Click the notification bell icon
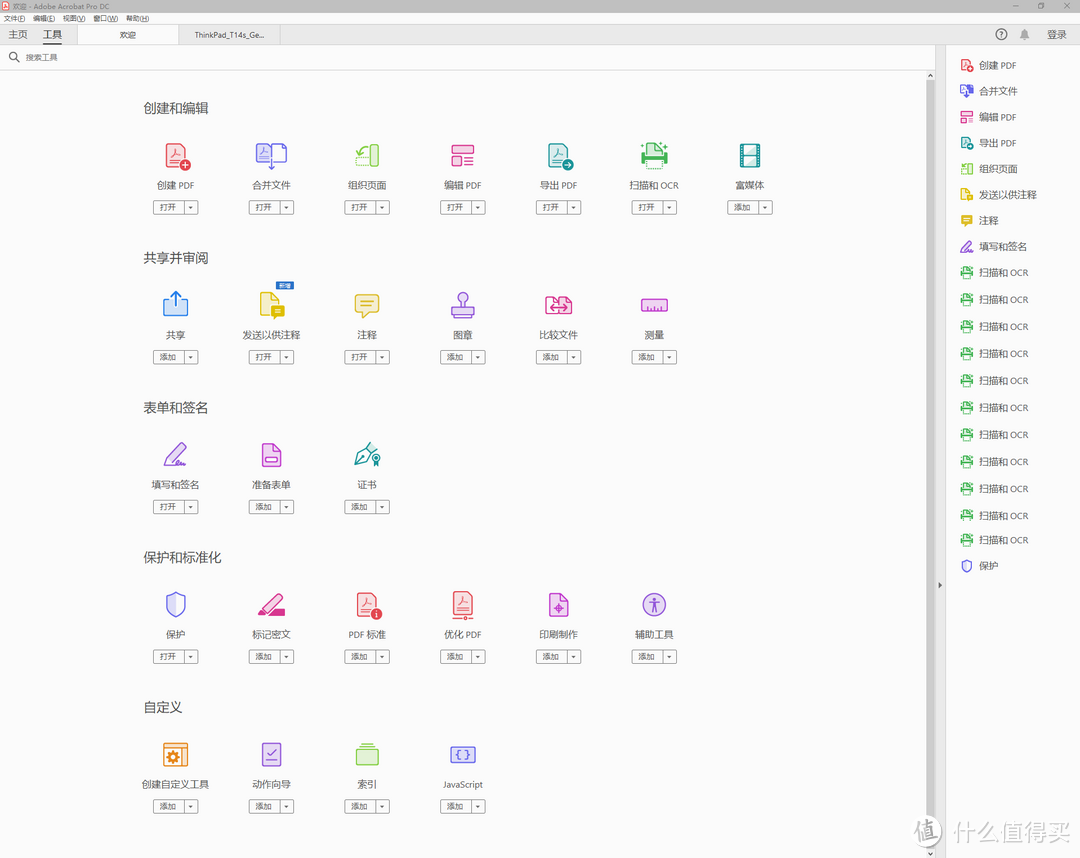The width and height of the screenshot is (1080, 858). tap(1024, 35)
